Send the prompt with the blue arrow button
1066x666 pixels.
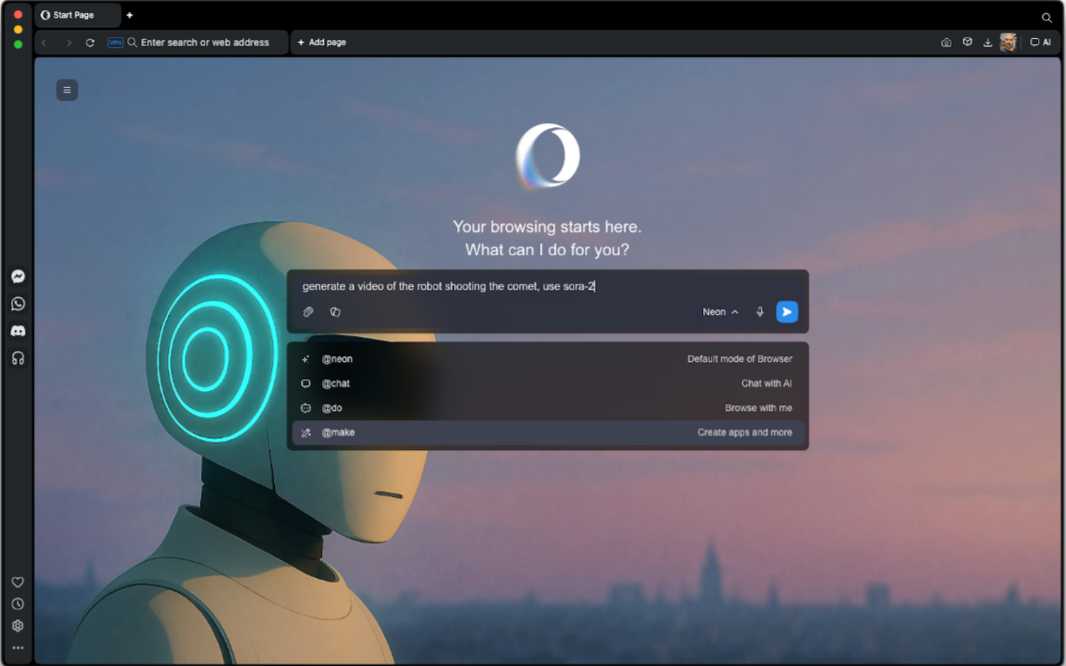coord(787,312)
